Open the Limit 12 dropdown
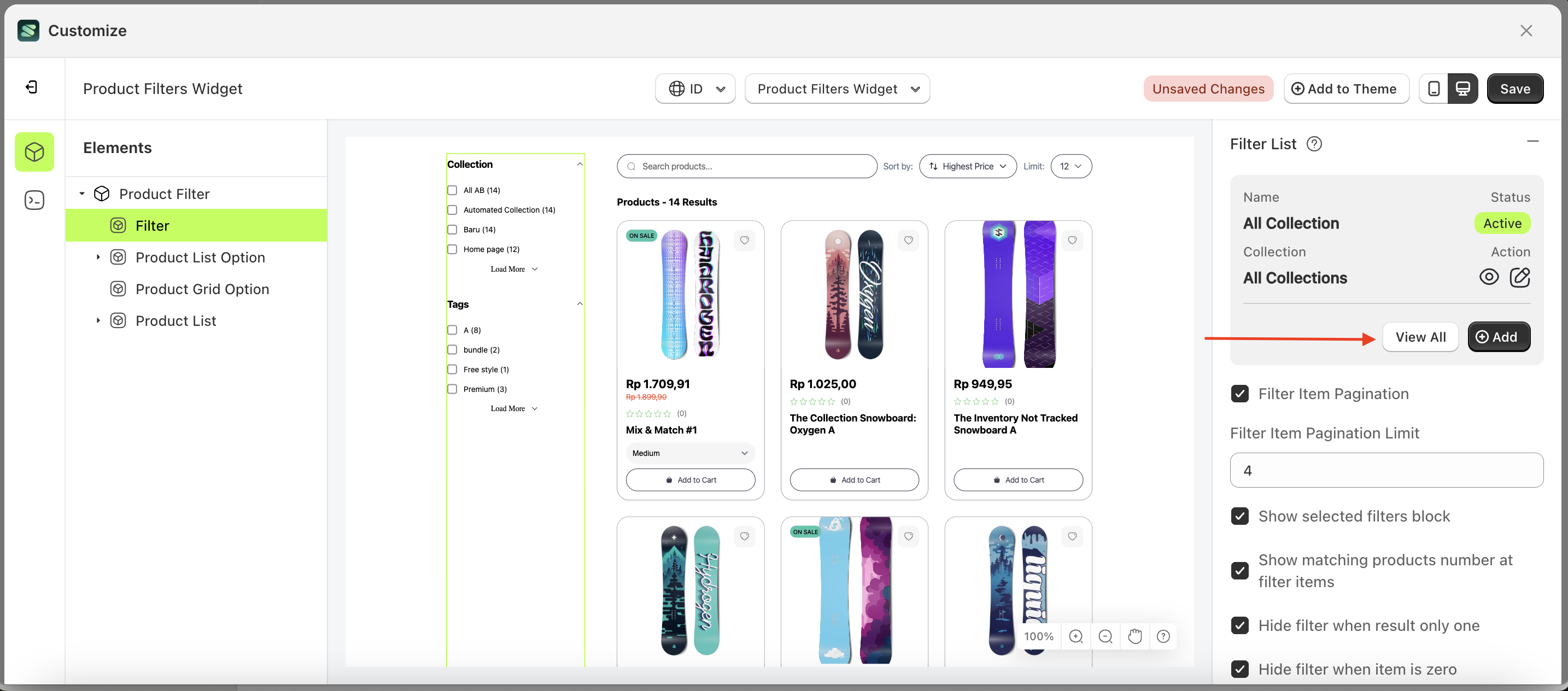This screenshot has height=691, width=1568. pos(1070,166)
